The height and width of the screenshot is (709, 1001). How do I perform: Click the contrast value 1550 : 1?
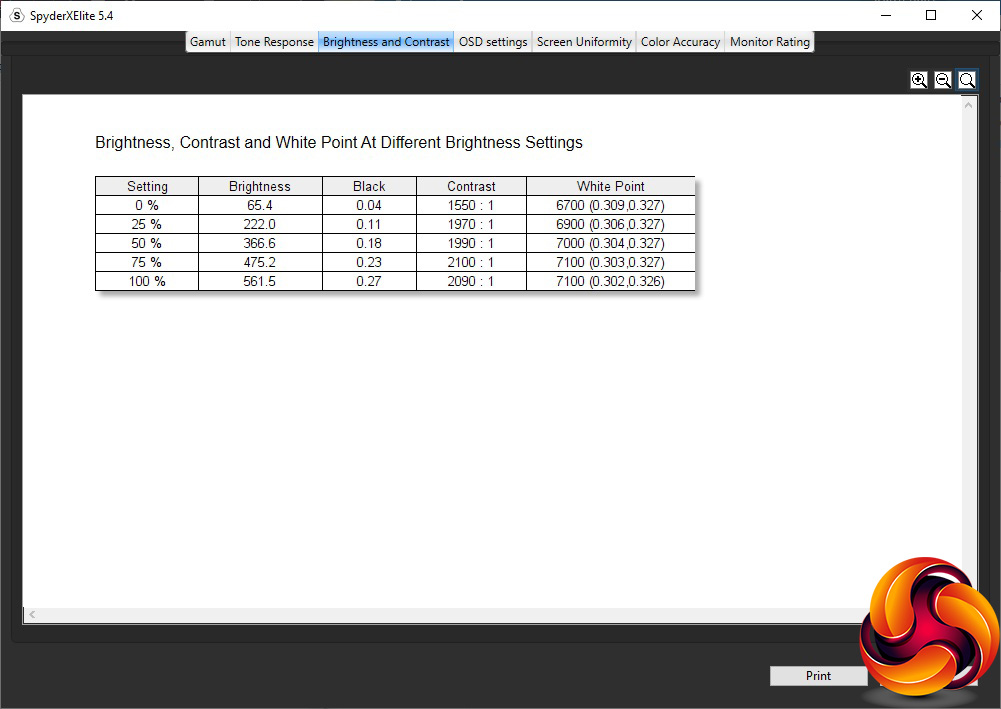(x=471, y=205)
